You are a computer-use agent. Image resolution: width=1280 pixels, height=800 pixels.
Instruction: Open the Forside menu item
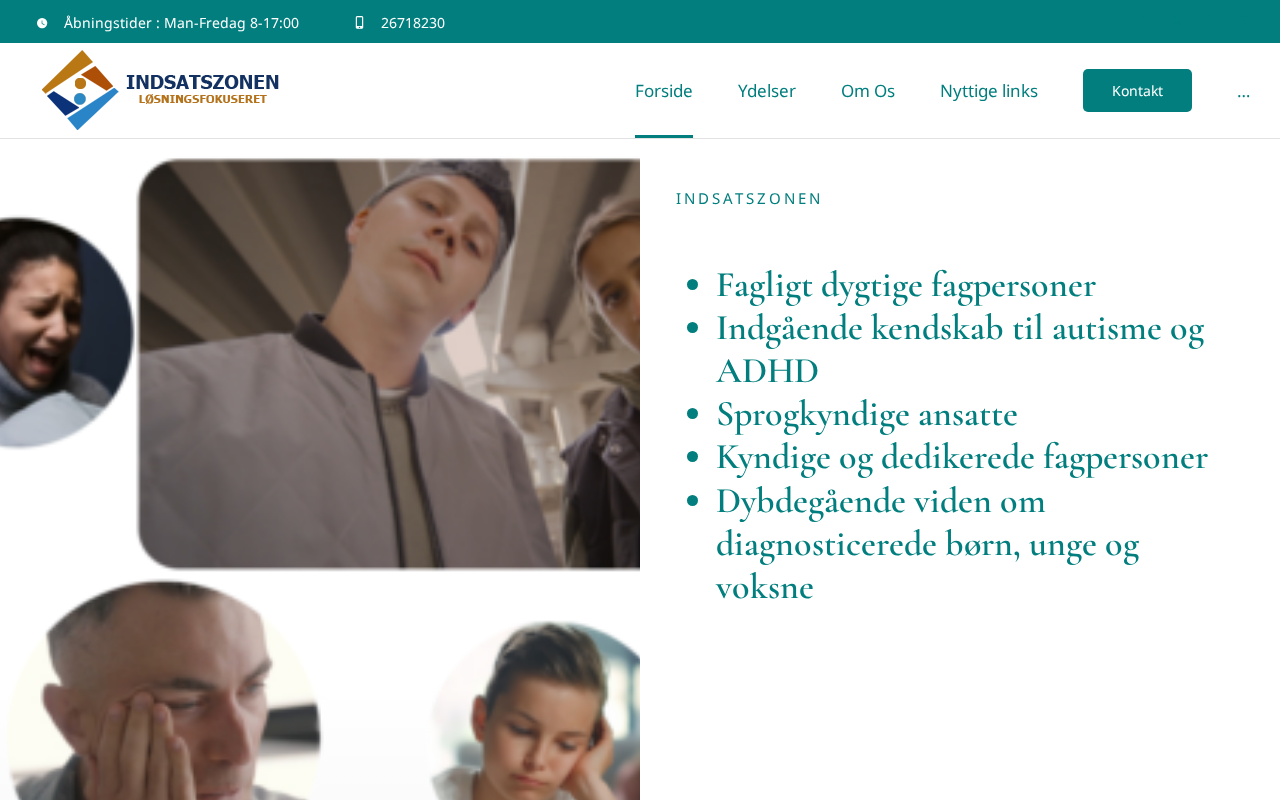pos(664,91)
